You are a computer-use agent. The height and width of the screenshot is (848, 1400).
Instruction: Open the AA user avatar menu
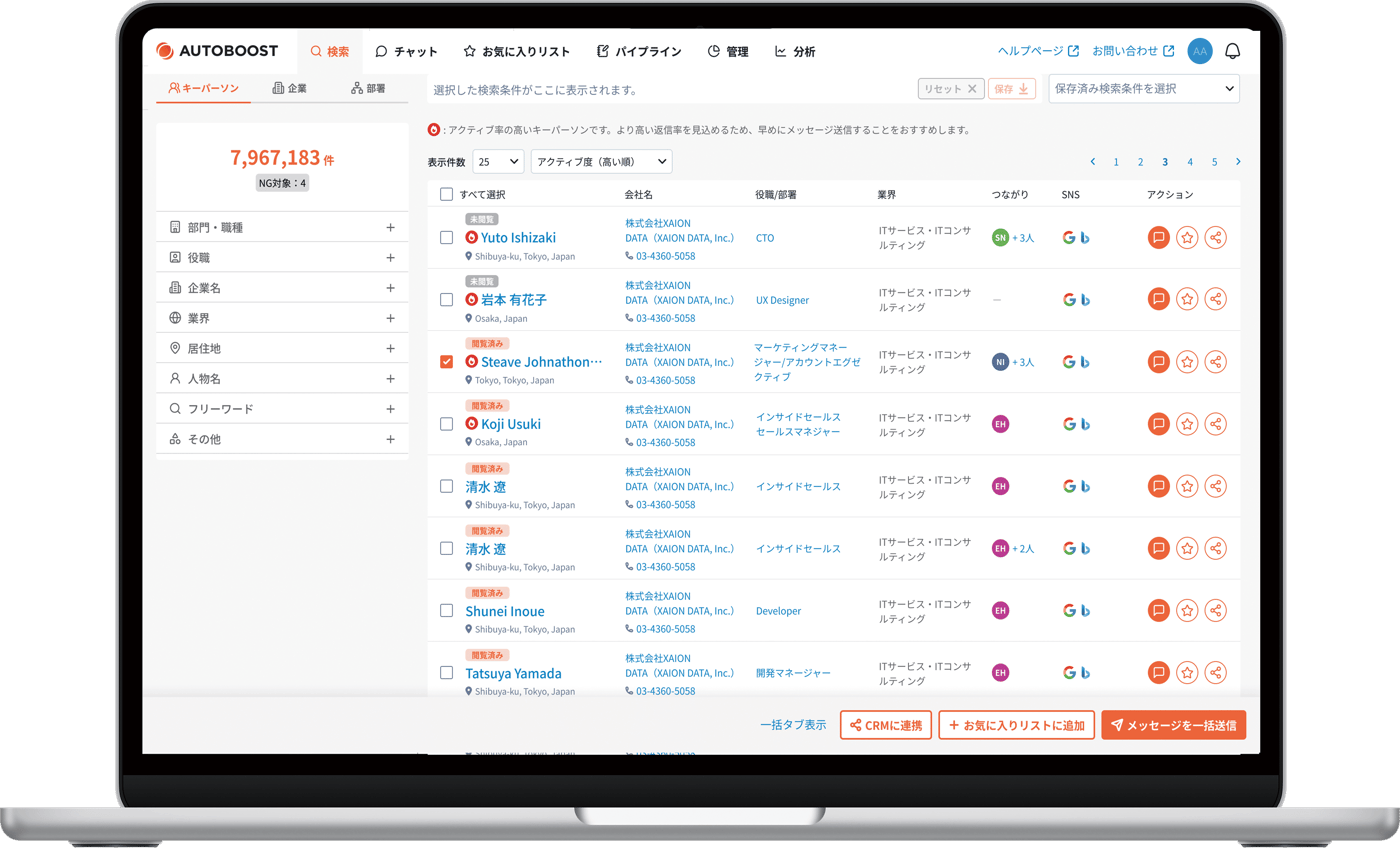click(x=1200, y=51)
